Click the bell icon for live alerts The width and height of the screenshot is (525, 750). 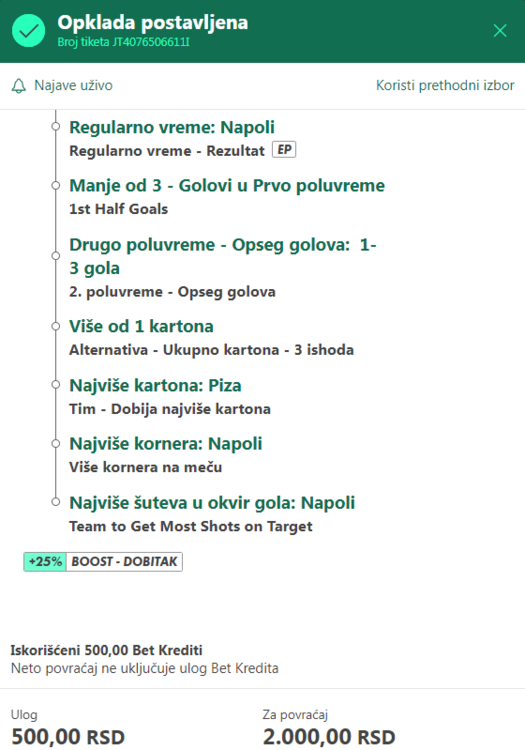click(19, 86)
